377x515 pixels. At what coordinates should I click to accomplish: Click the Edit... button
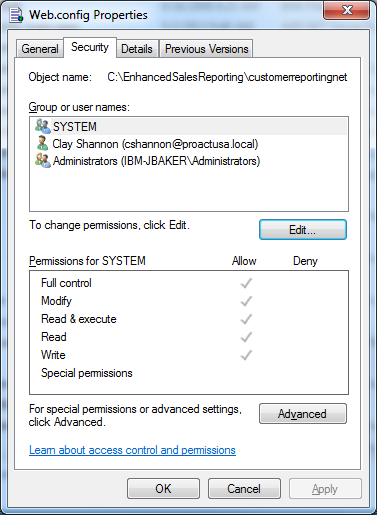tap(303, 229)
